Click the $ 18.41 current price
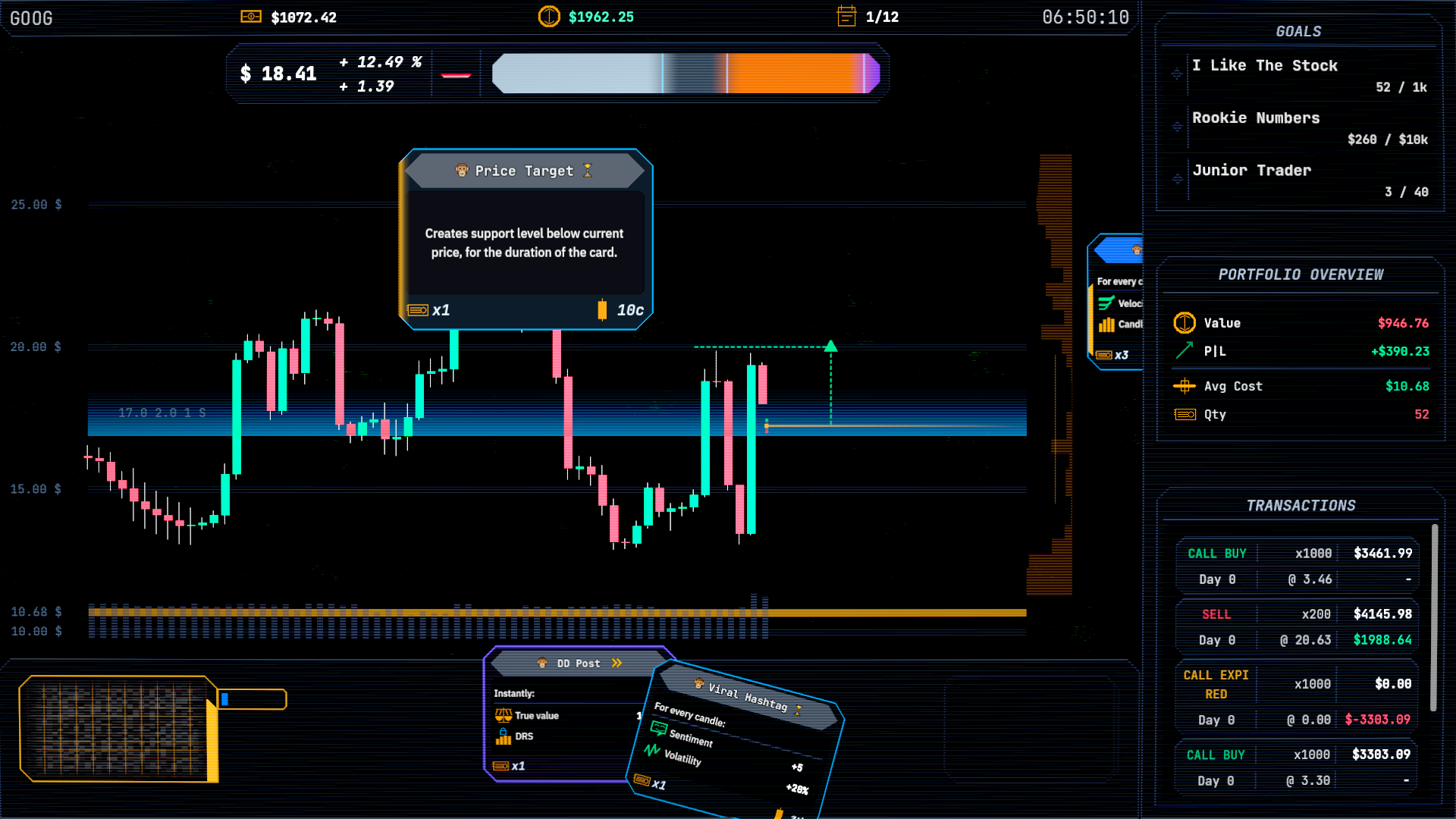This screenshot has height=819, width=1456. pyautogui.click(x=278, y=74)
